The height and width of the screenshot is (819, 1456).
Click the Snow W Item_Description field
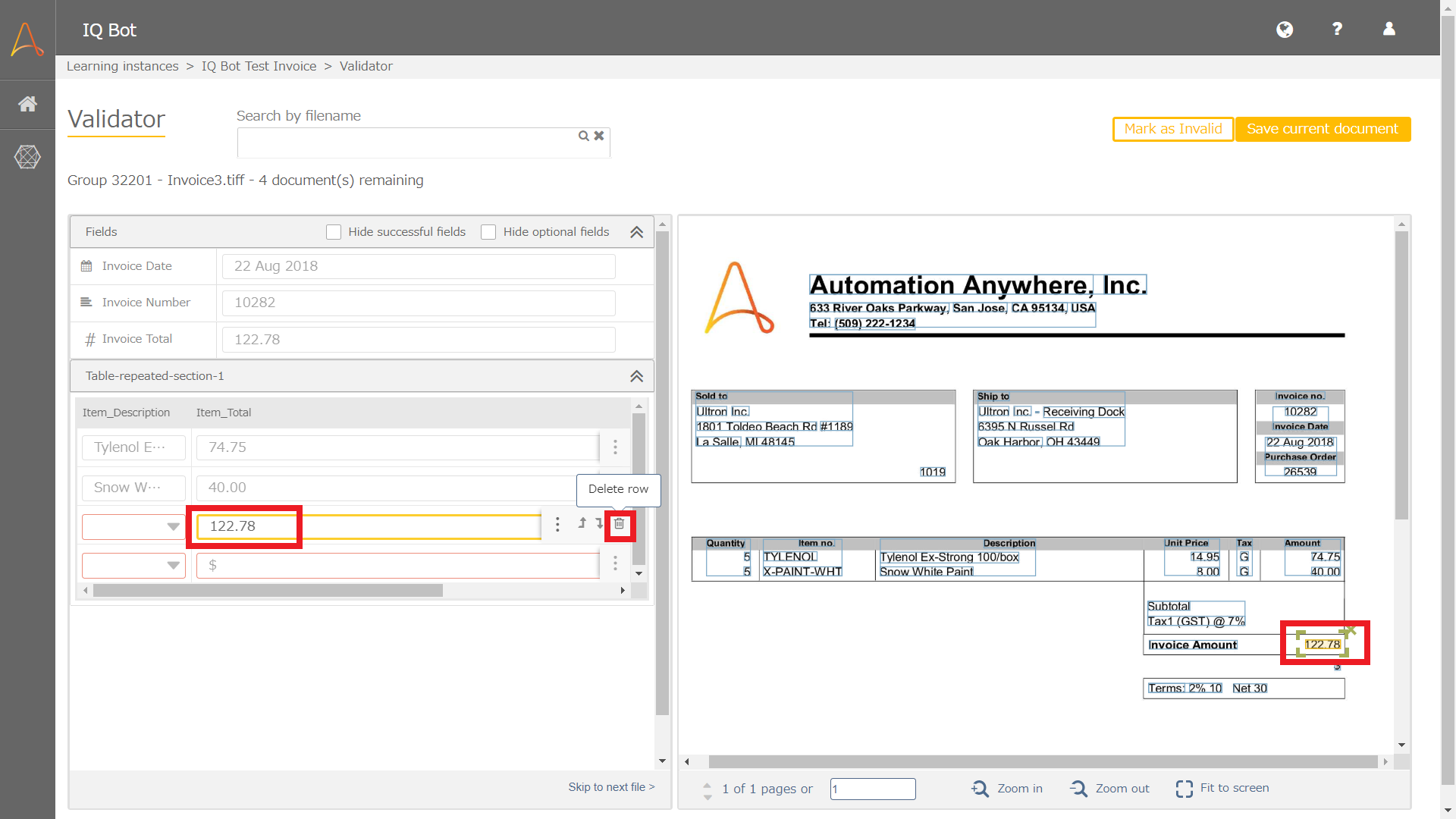tap(133, 488)
